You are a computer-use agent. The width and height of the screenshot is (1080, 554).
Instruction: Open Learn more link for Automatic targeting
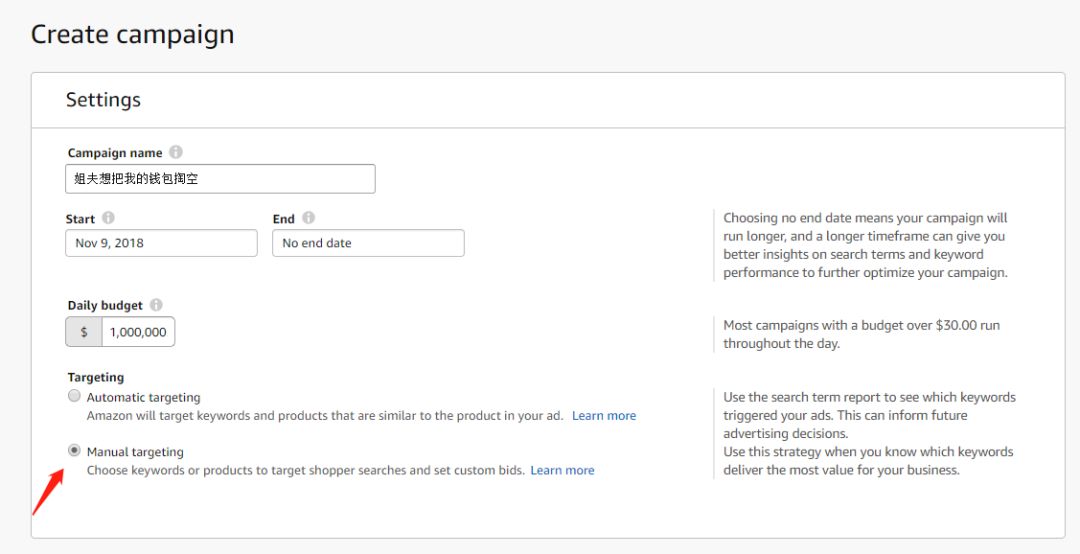click(x=604, y=416)
